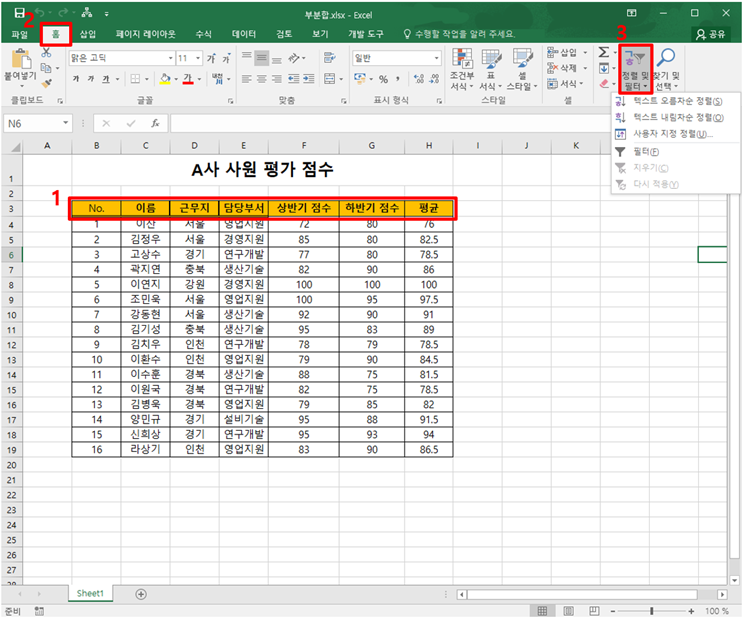745x620 pixels.
Task: Click the 공유 share button
Action: tap(711, 34)
